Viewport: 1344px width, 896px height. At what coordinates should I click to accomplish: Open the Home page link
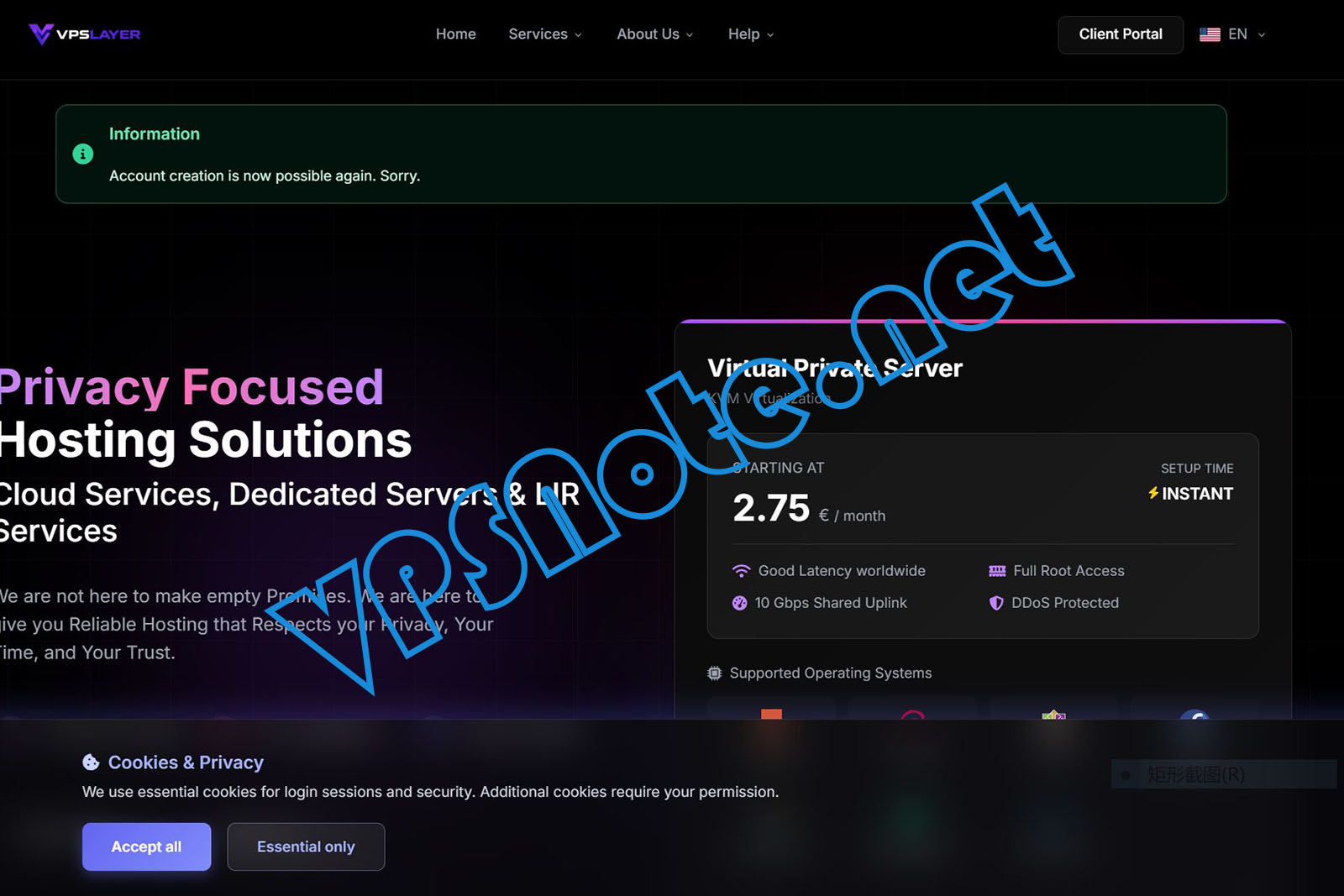pyautogui.click(x=456, y=34)
